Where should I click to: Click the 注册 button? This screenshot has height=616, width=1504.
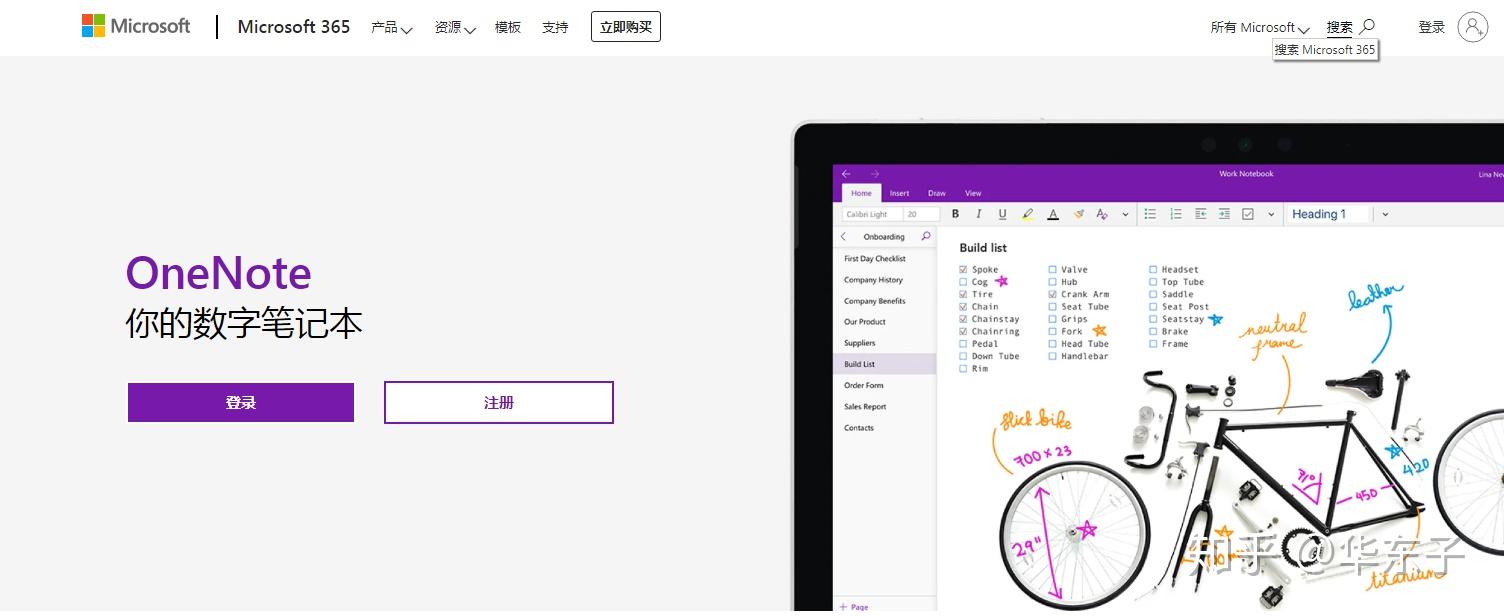pos(498,402)
